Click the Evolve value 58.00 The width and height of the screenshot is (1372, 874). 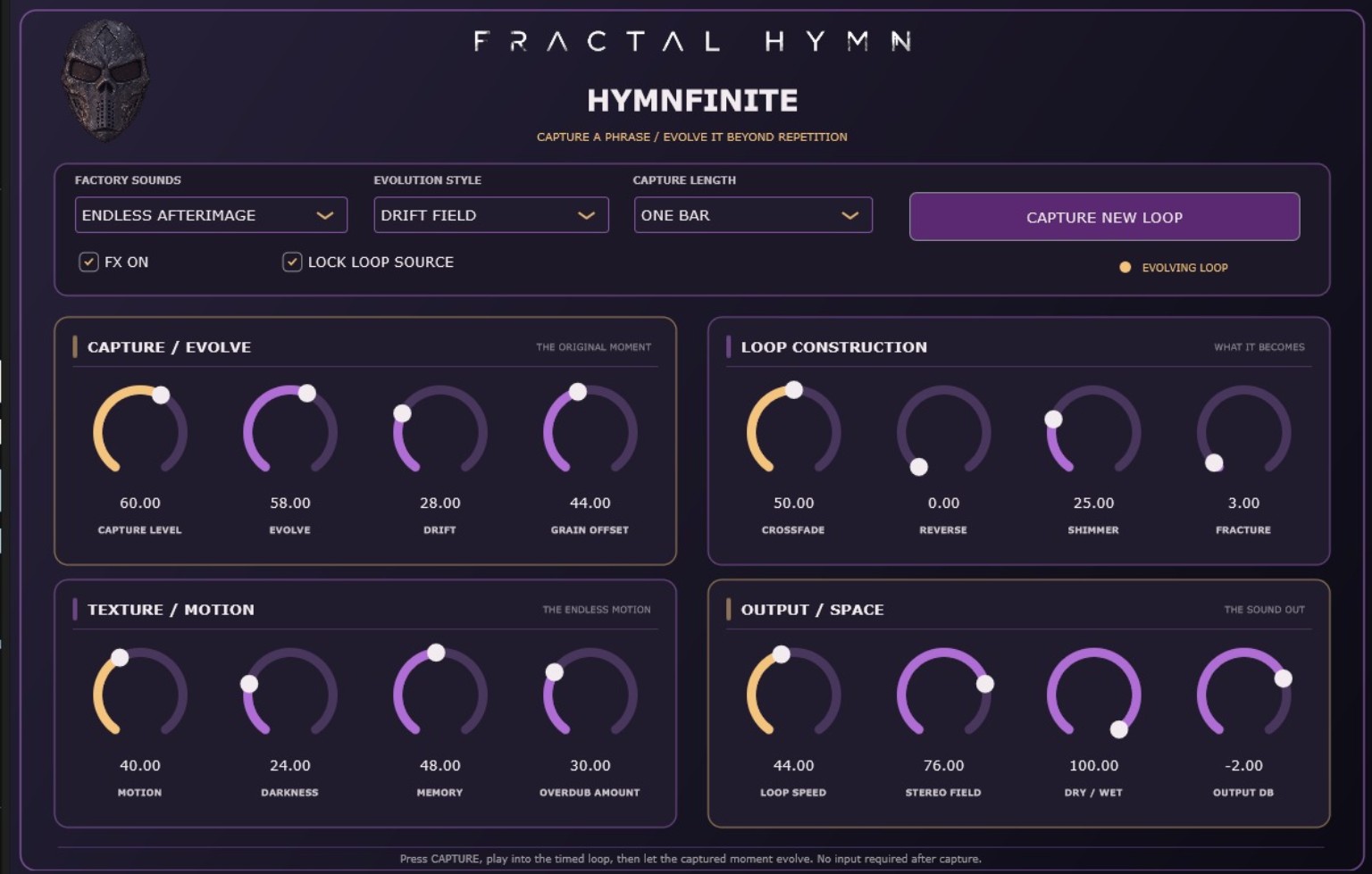pos(290,504)
